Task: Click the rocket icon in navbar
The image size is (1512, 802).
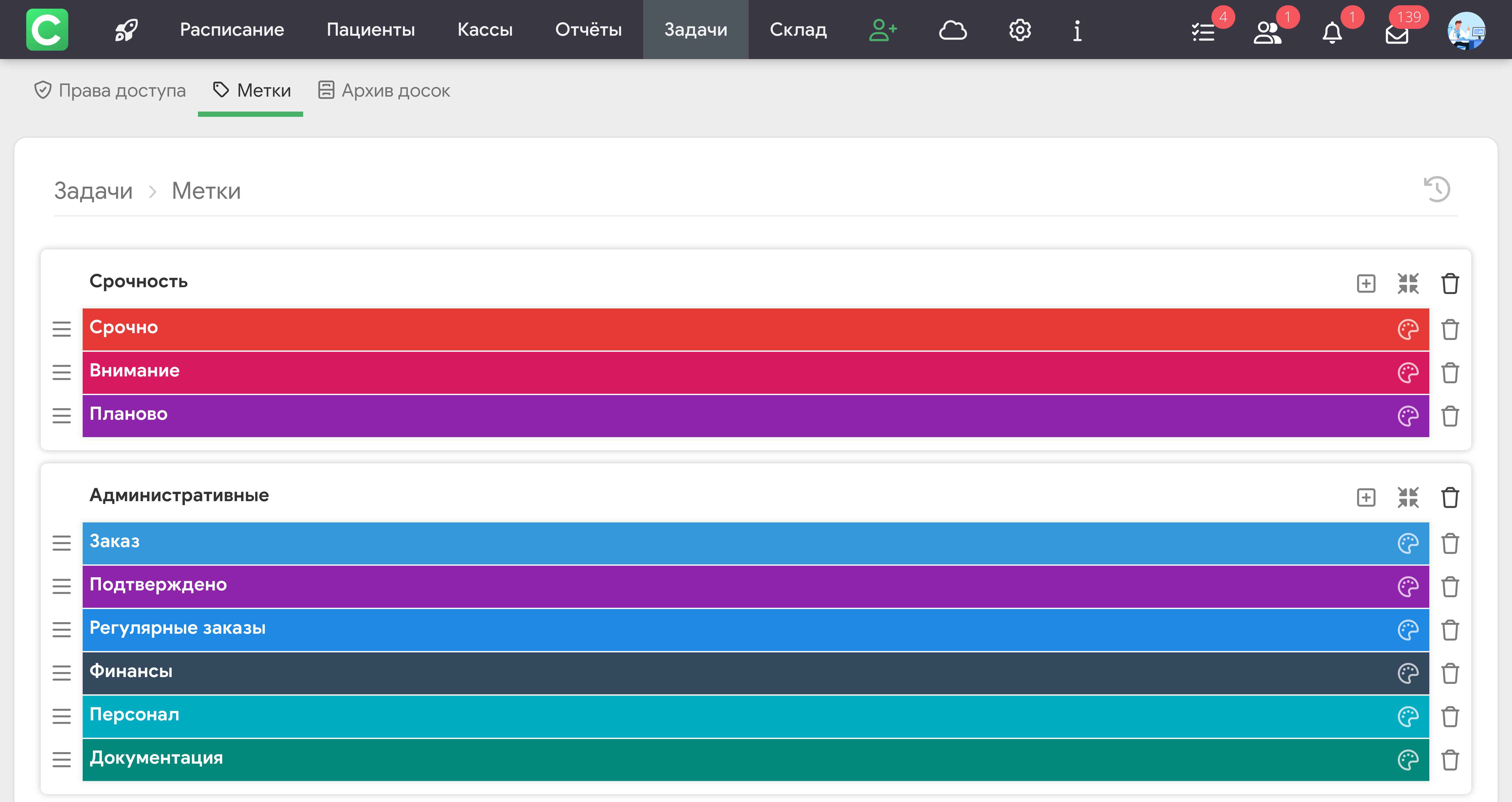Action: (x=126, y=30)
